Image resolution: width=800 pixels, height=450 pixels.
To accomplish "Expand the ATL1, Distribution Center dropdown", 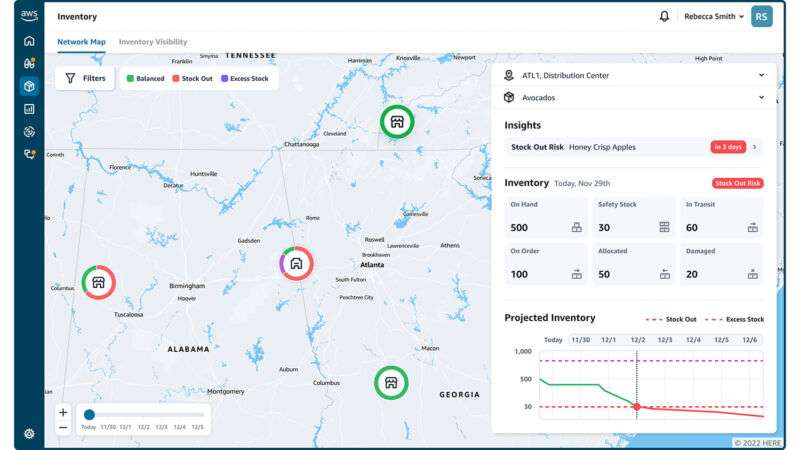I will (x=634, y=76).
